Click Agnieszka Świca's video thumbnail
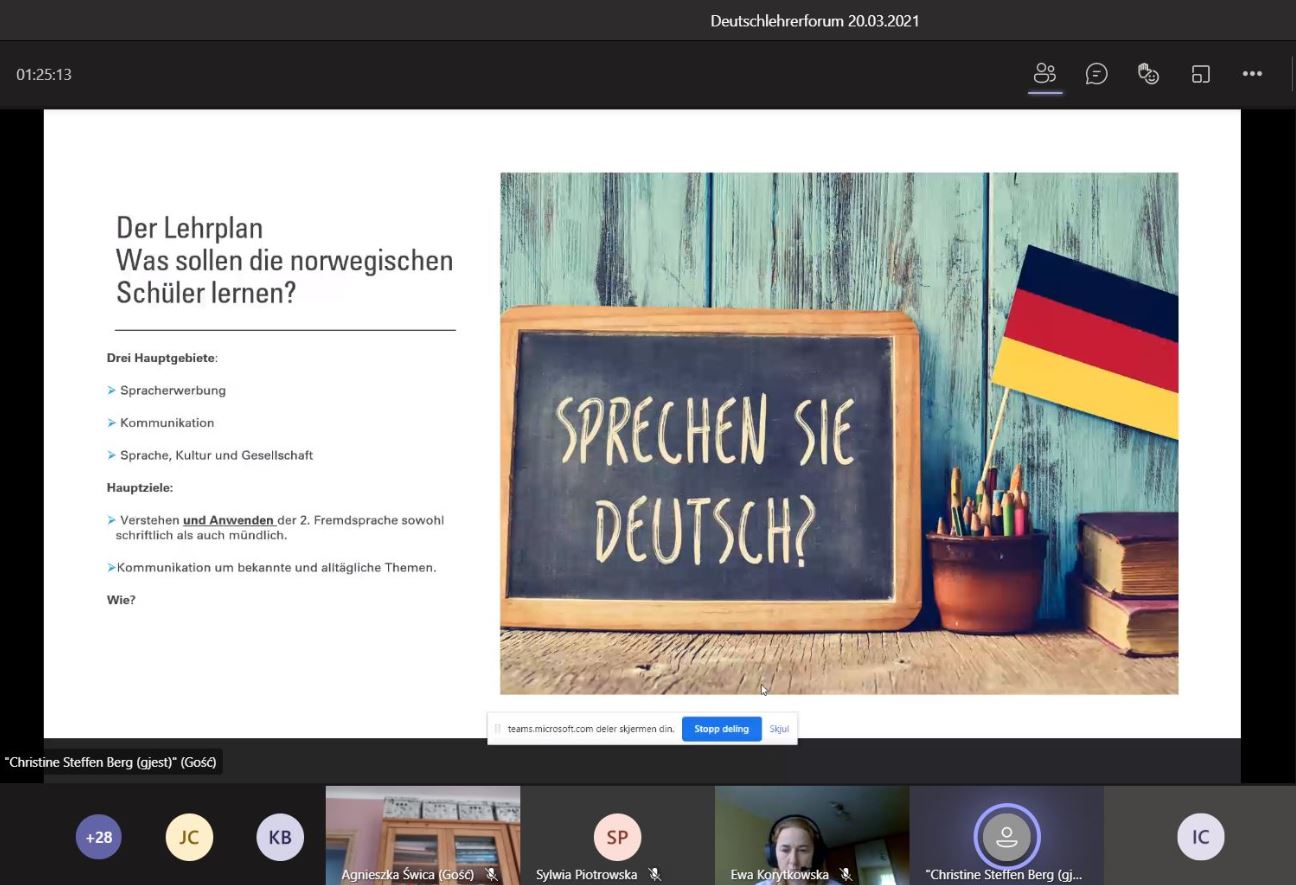 pos(423,835)
